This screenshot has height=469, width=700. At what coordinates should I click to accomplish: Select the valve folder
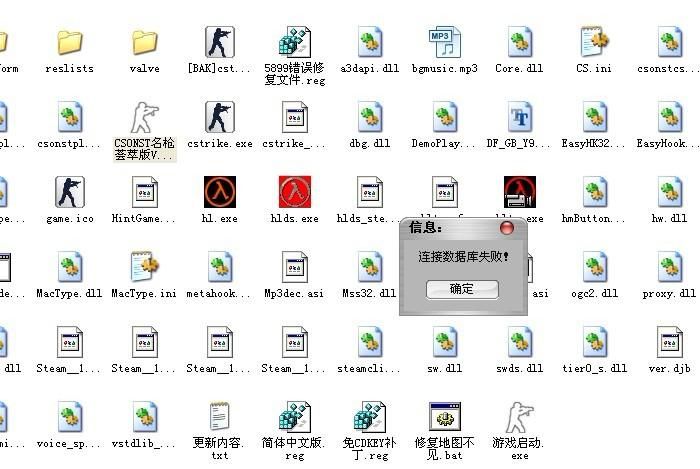[145, 43]
